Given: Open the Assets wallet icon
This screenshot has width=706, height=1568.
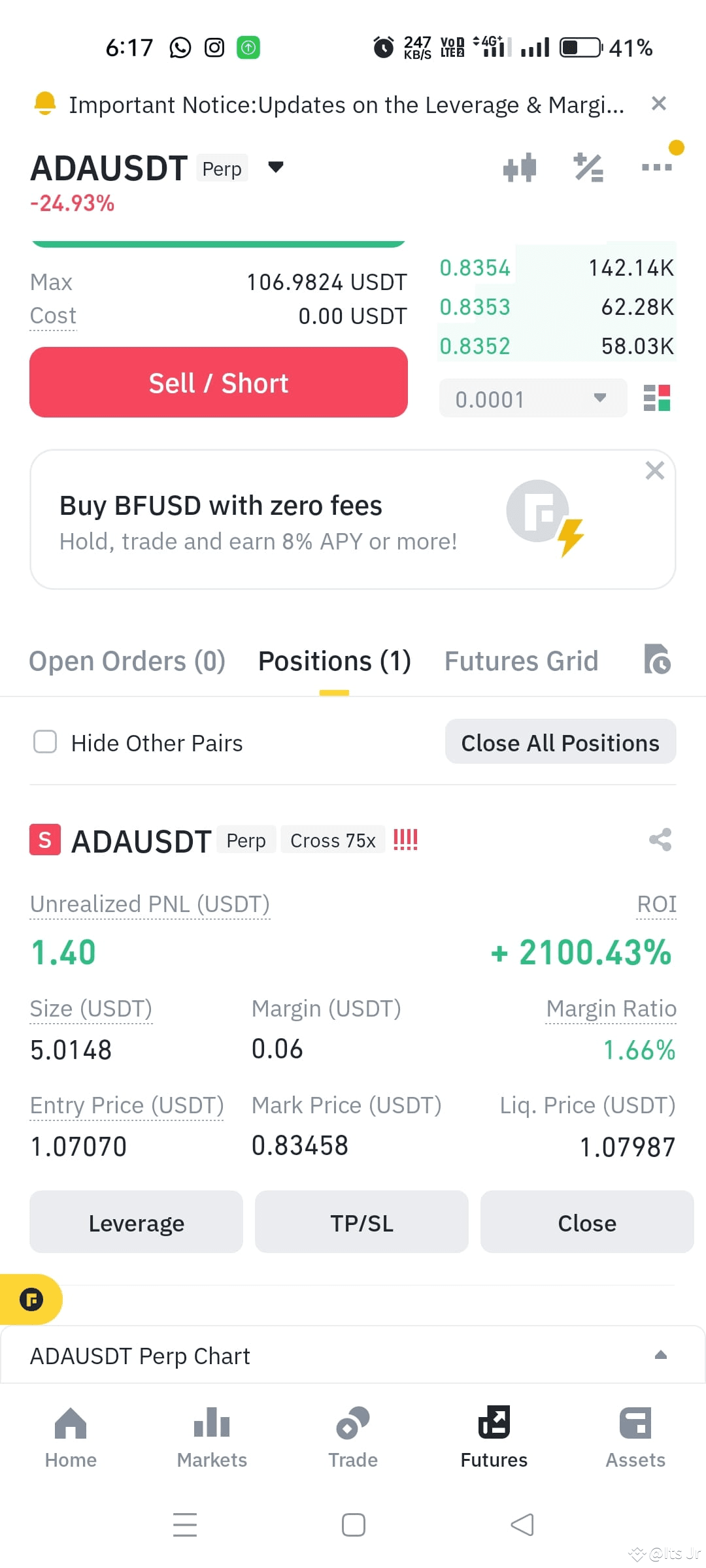Looking at the screenshot, I should click(635, 1423).
